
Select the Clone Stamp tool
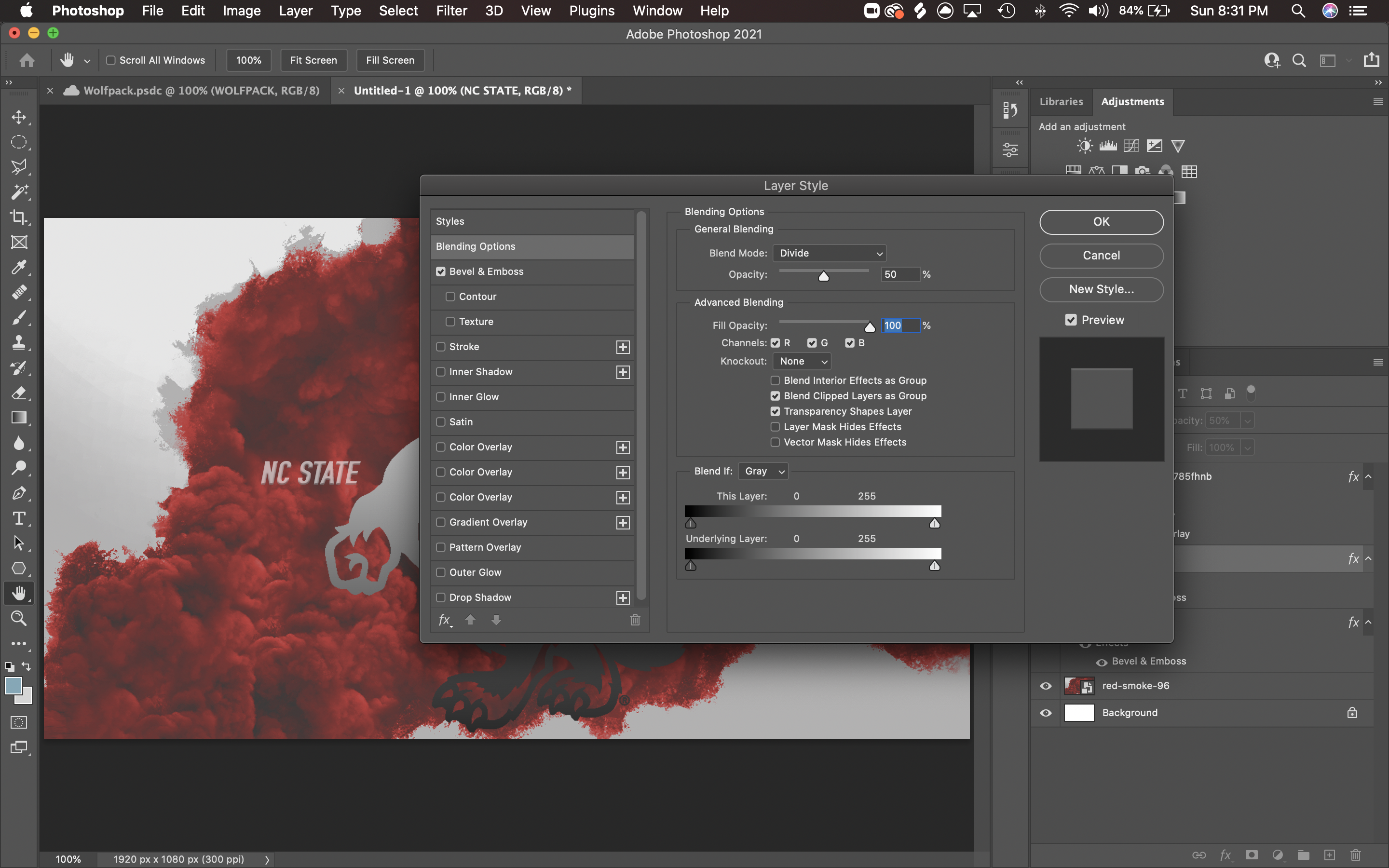click(x=19, y=343)
